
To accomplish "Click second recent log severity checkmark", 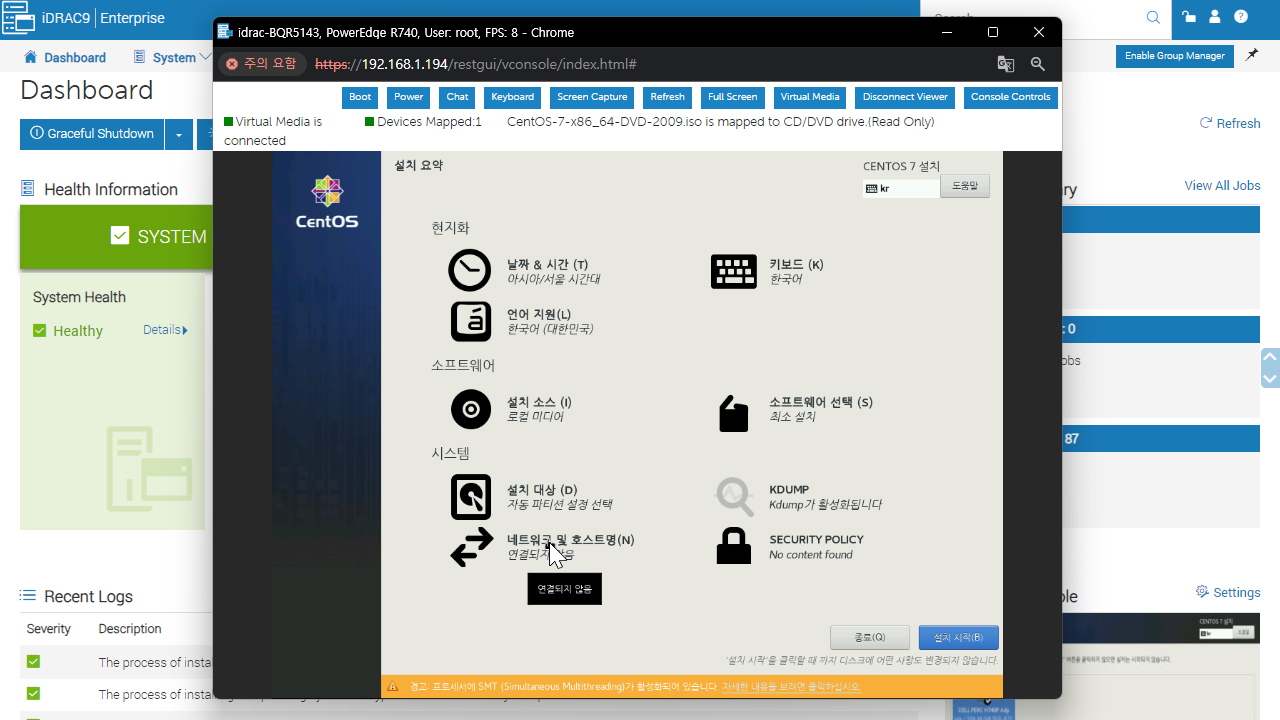I will coord(33,694).
